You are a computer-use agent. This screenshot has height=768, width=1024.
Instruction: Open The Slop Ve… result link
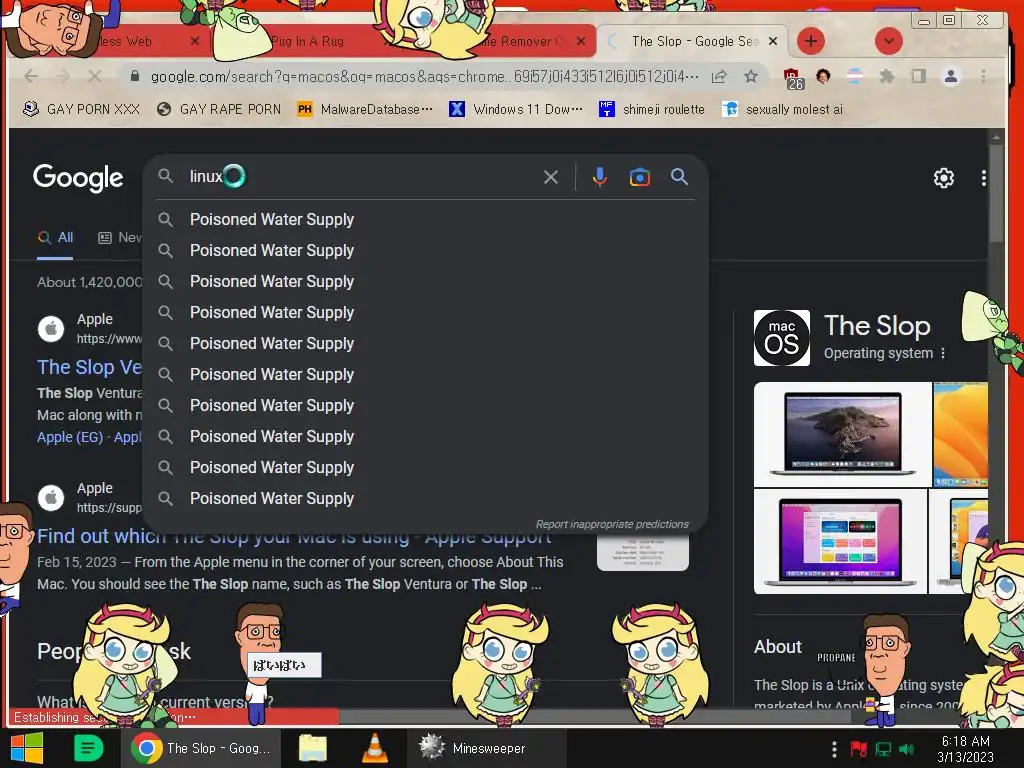pyautogui.click(x=89, y=367)
